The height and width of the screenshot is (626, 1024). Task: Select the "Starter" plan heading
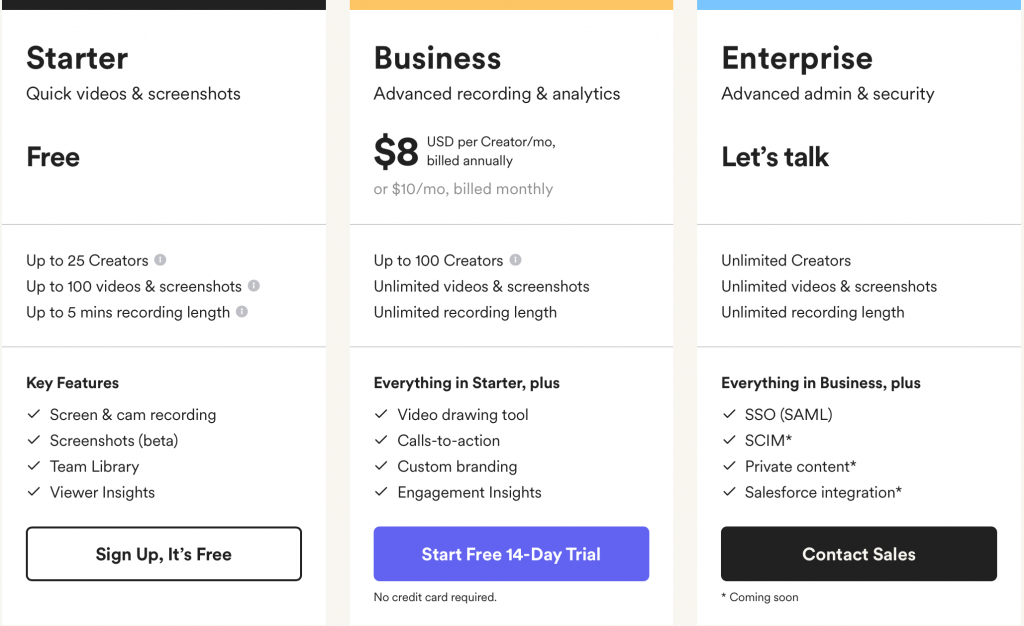pos(77,58)
